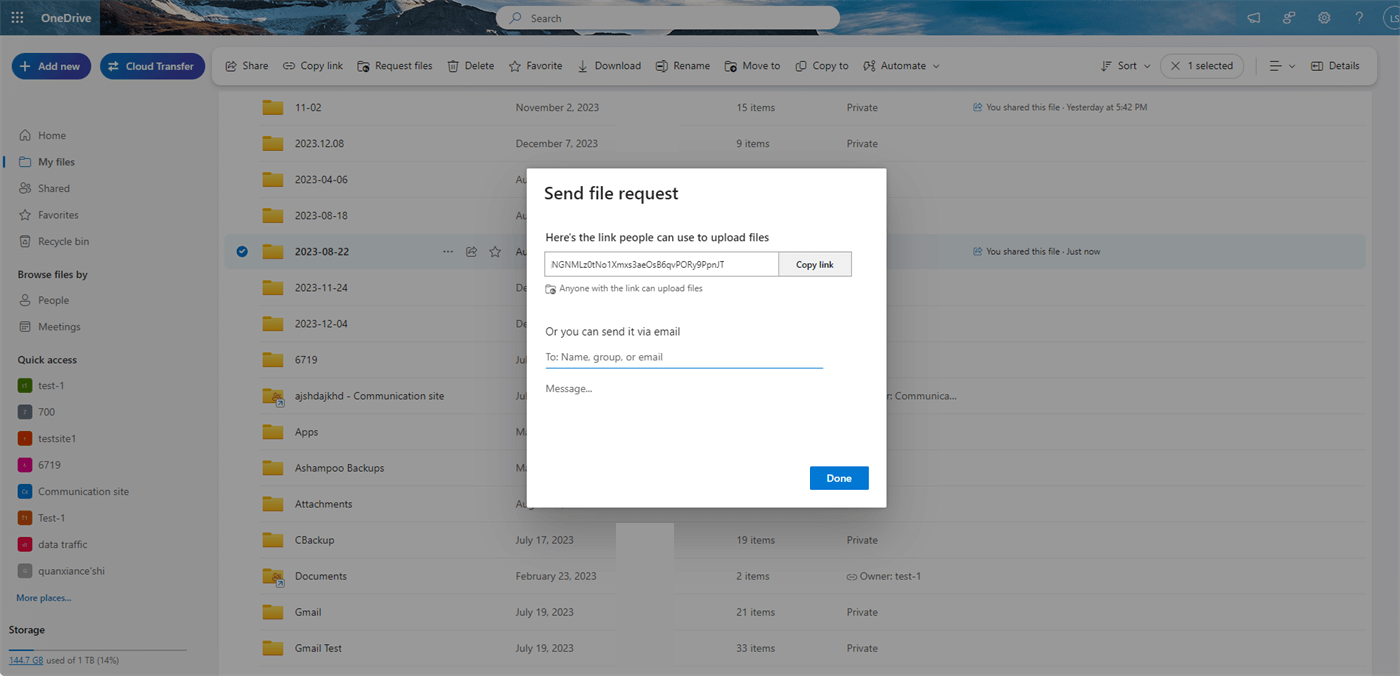Open Shared in the left navigation
This screenshot has width=1400, height=676.
tap(53, 188)
